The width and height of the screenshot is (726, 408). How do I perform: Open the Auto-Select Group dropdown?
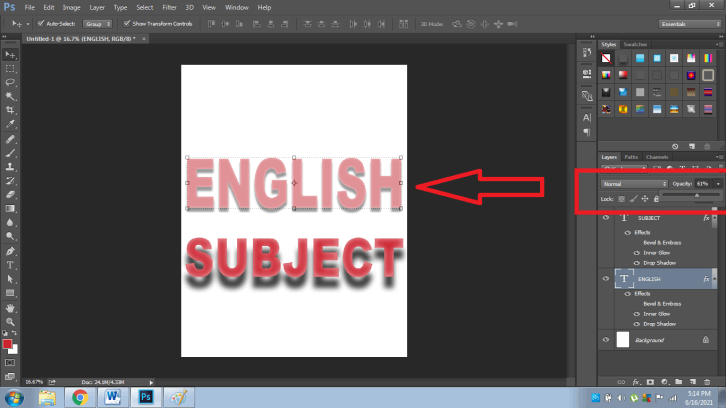[97, 23]
